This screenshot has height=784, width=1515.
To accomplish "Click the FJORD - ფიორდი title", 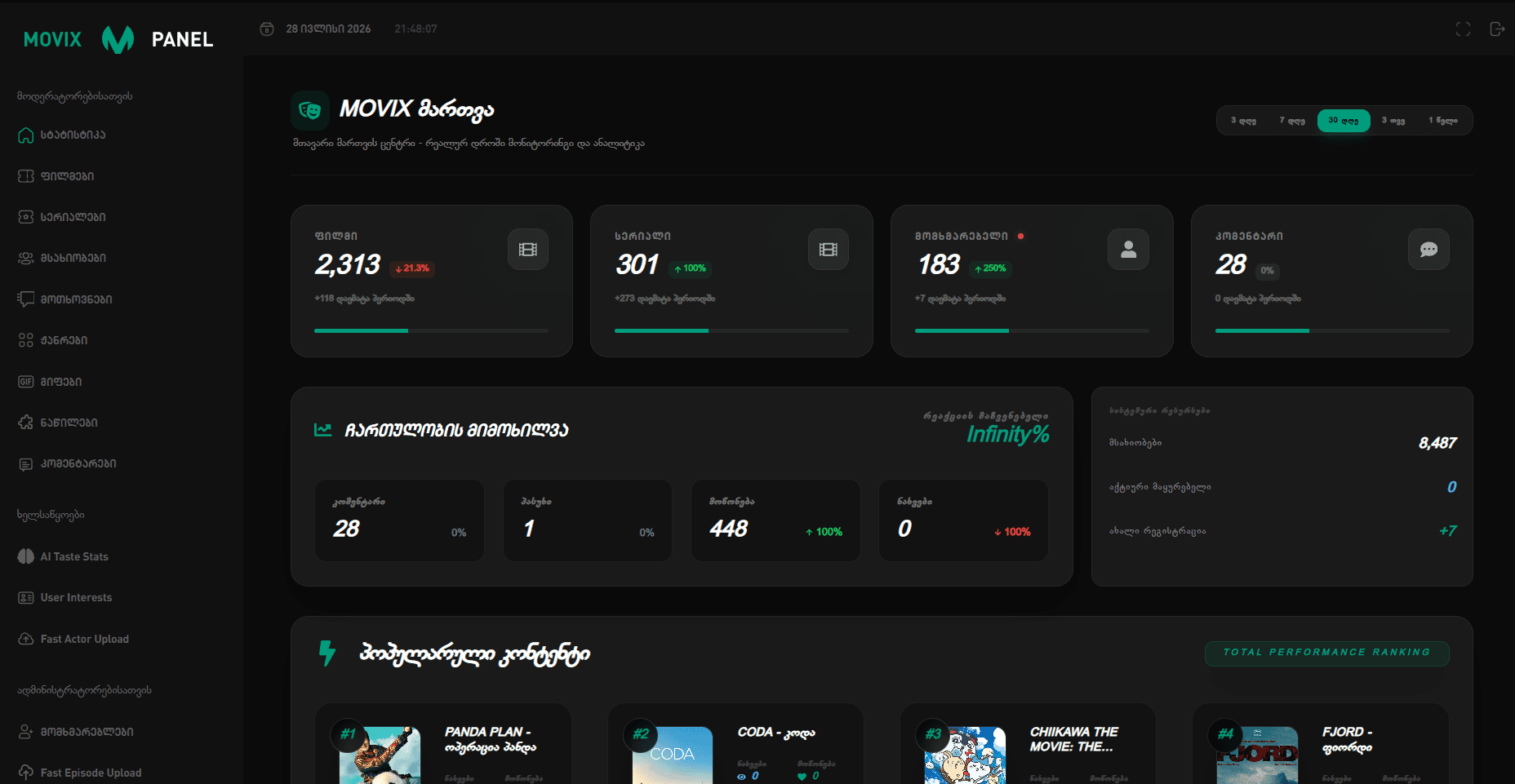I will coord(1348,739).
